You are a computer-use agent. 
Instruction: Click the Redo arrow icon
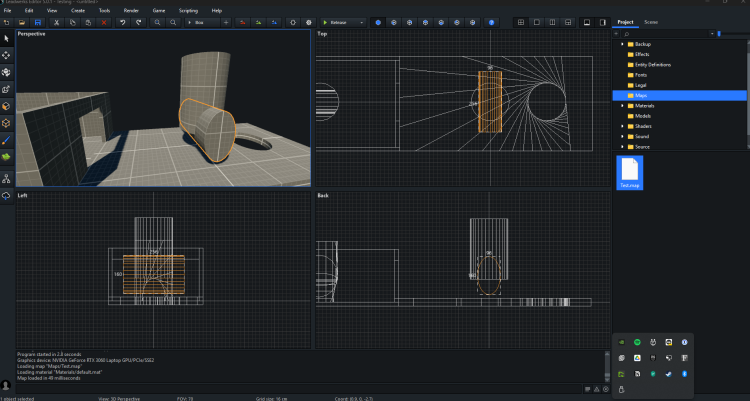[137, 21]
